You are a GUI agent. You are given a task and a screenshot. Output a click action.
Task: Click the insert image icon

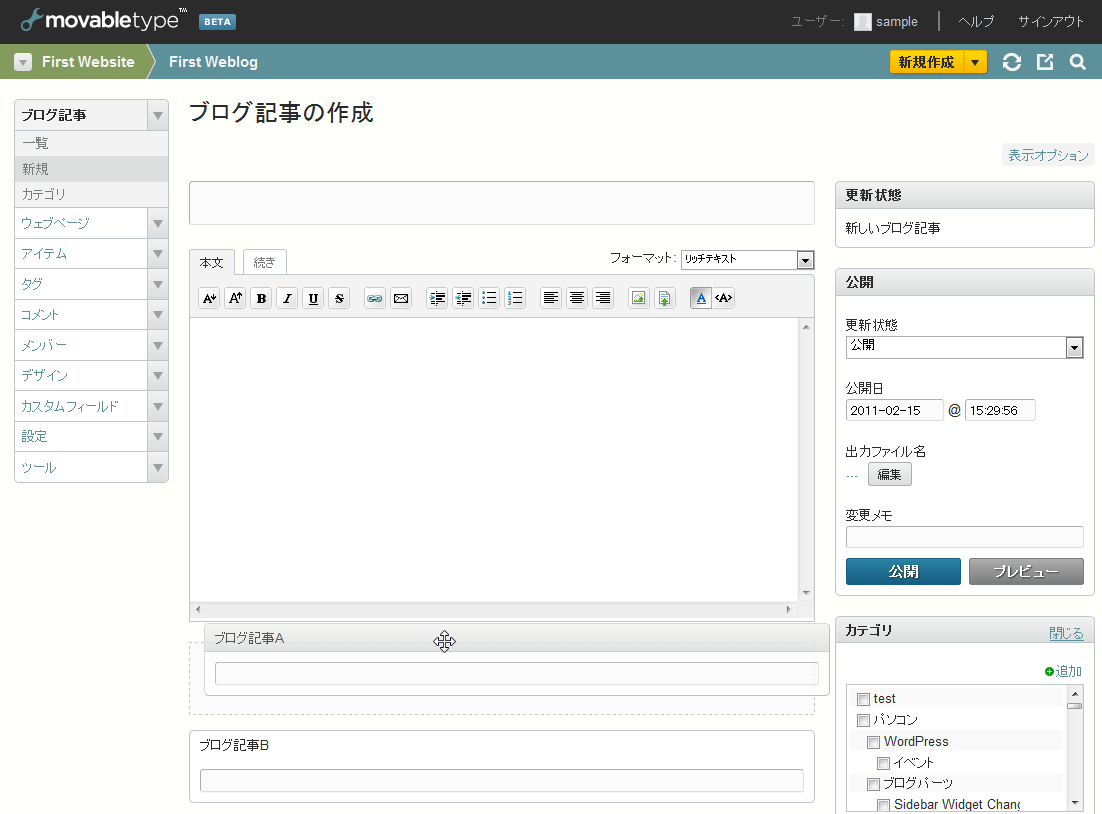[639, 298]
